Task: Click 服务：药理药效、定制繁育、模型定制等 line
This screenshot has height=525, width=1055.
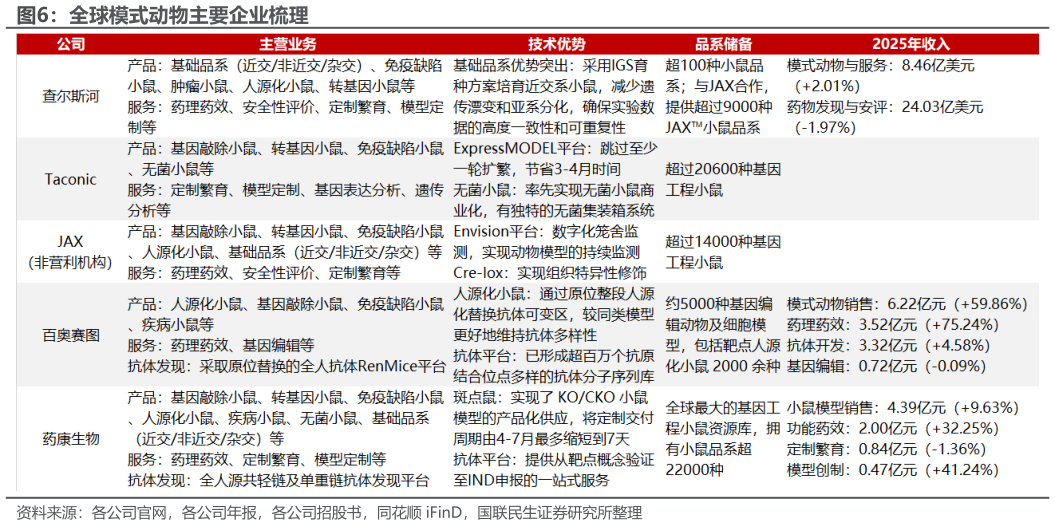Action: click(x=256, y=460)
